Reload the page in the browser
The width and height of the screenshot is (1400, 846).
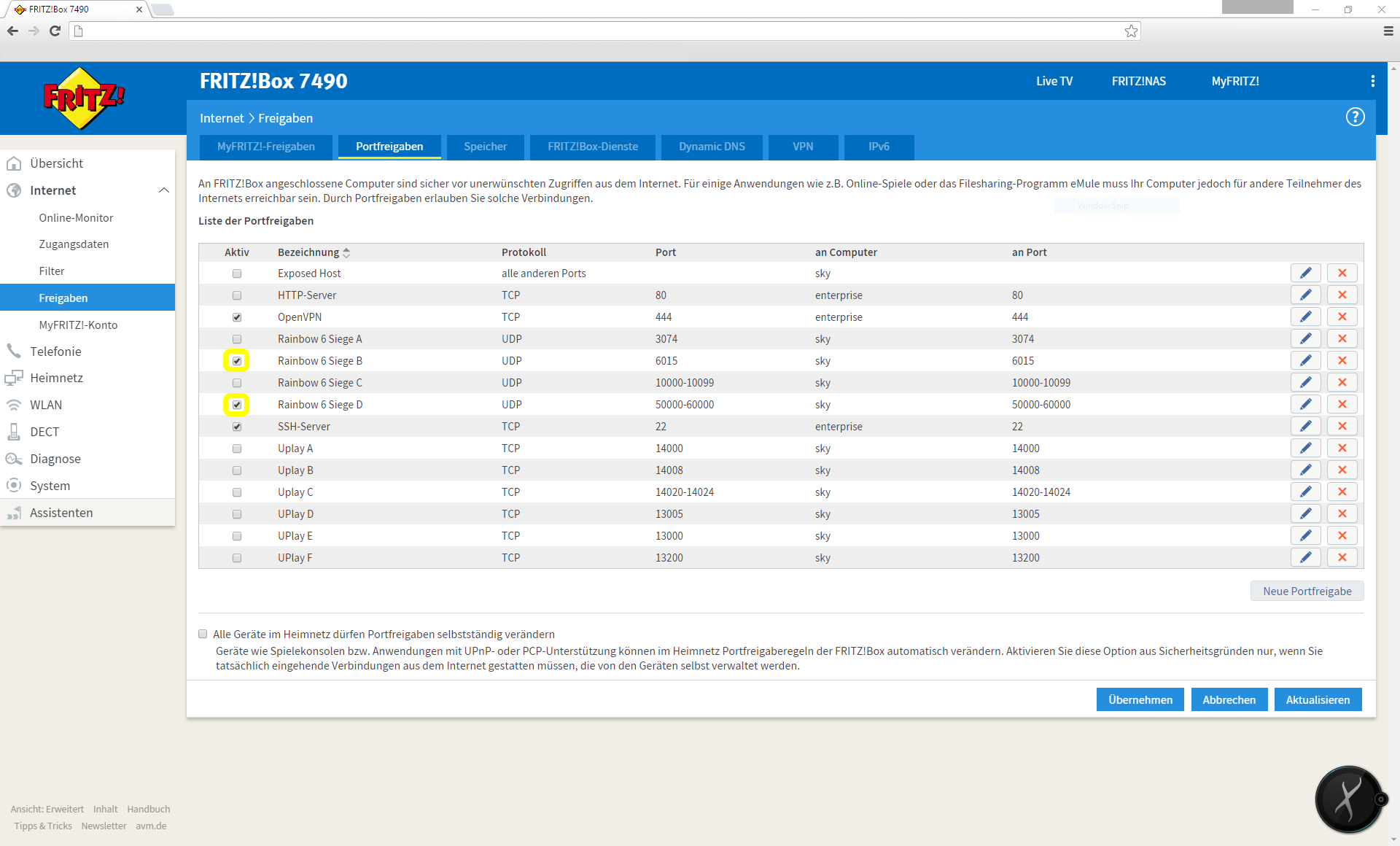tap(55, 31)
